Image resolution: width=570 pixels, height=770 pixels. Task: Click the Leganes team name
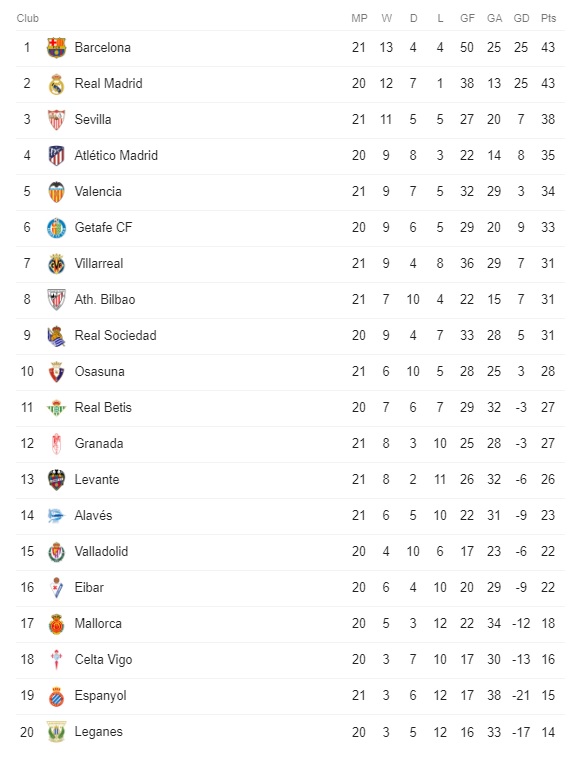click(x=98, y=732)
